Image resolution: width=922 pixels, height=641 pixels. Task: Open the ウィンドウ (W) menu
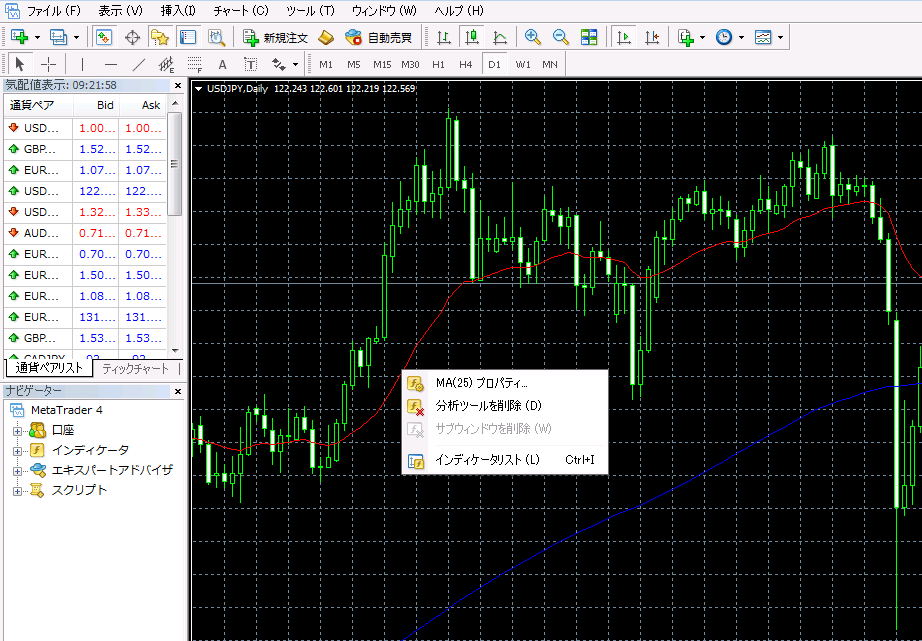(384, 11)
